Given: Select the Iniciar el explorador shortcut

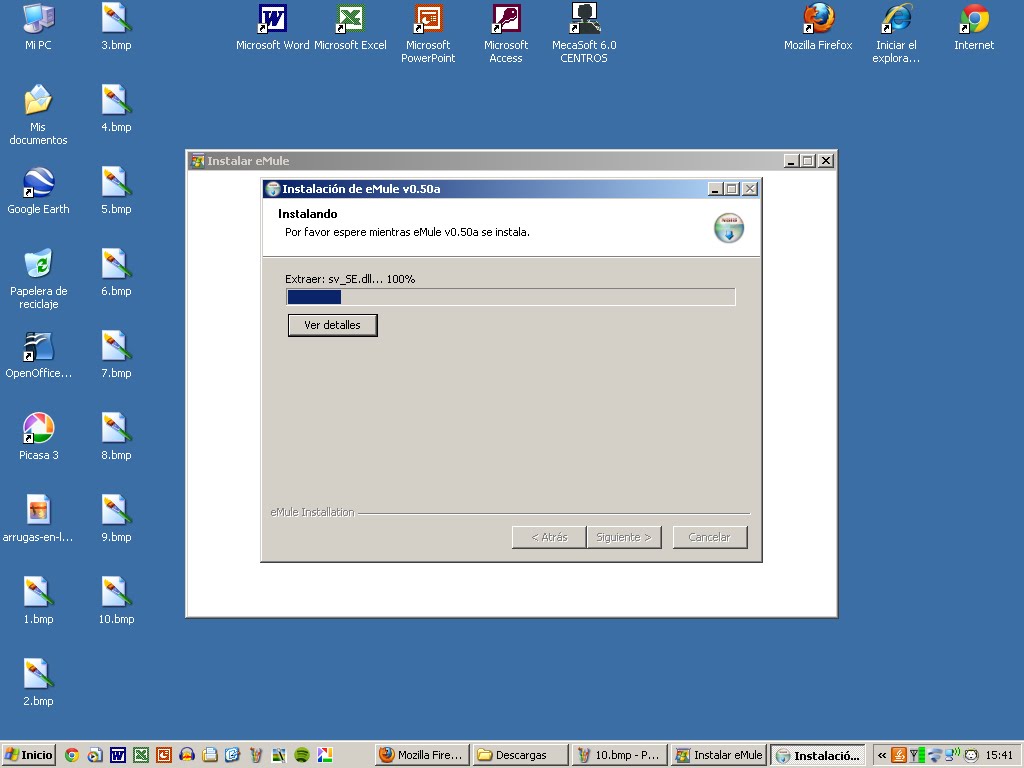Looking at the screenshot, I should (x=896, y=33).
